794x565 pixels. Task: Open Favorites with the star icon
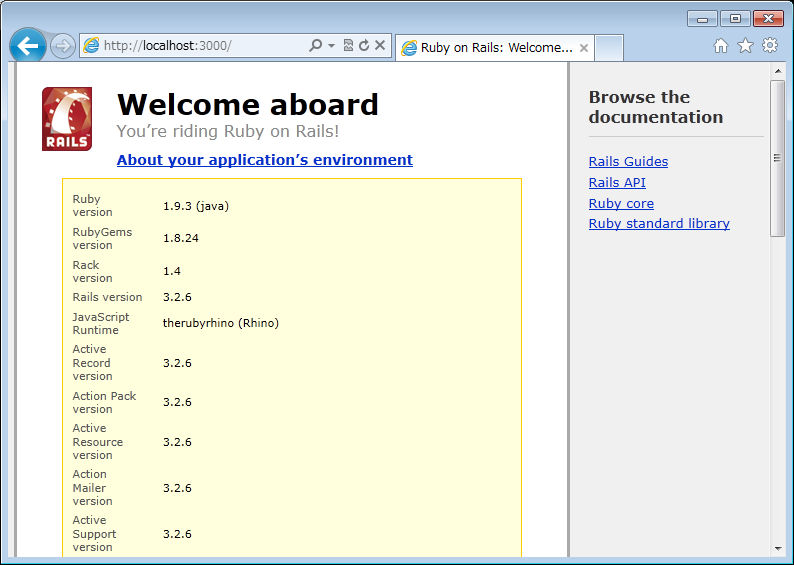coord(745,46)
